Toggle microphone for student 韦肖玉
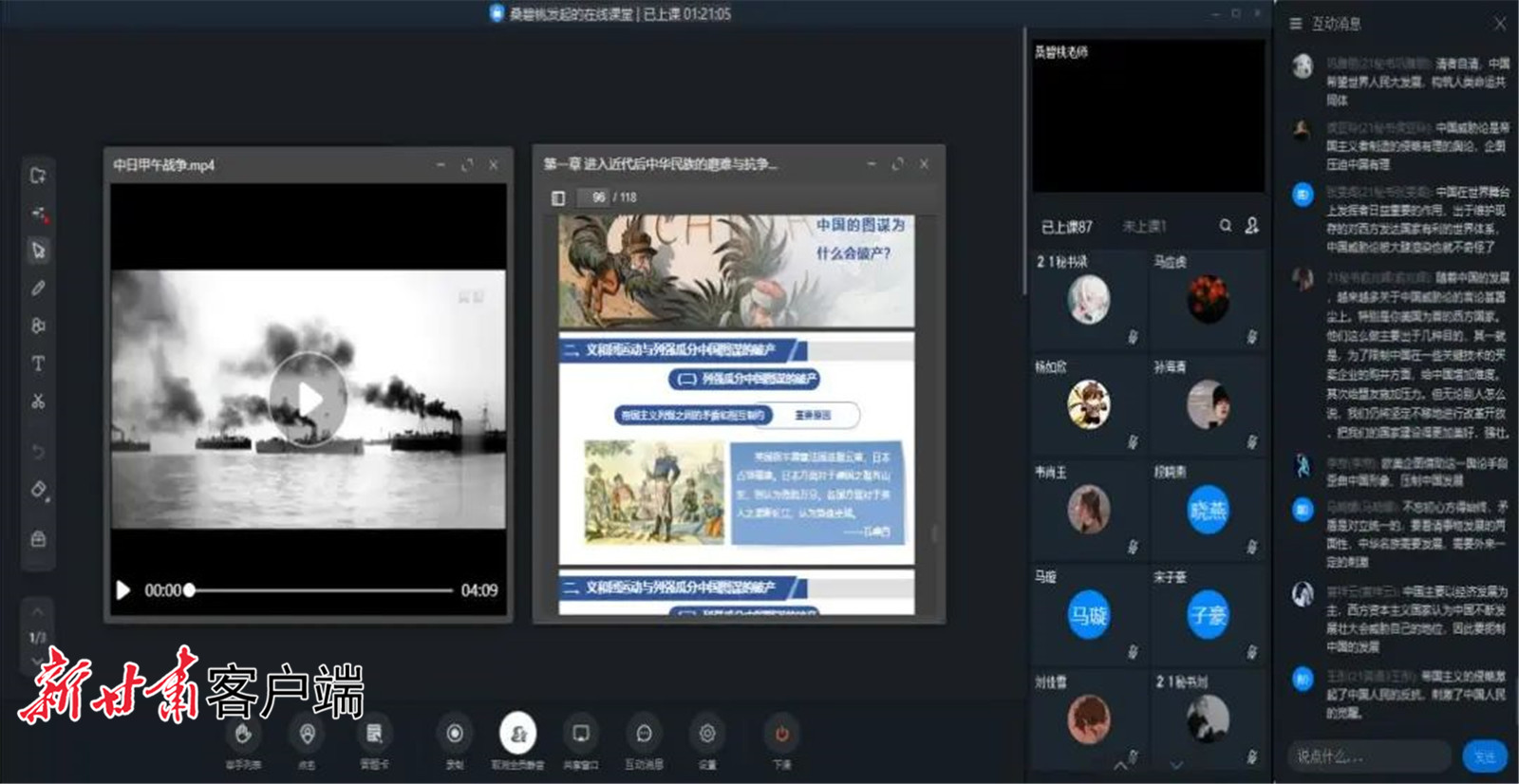Screen dimensions: 1519x784 (x=1133, y=547)
